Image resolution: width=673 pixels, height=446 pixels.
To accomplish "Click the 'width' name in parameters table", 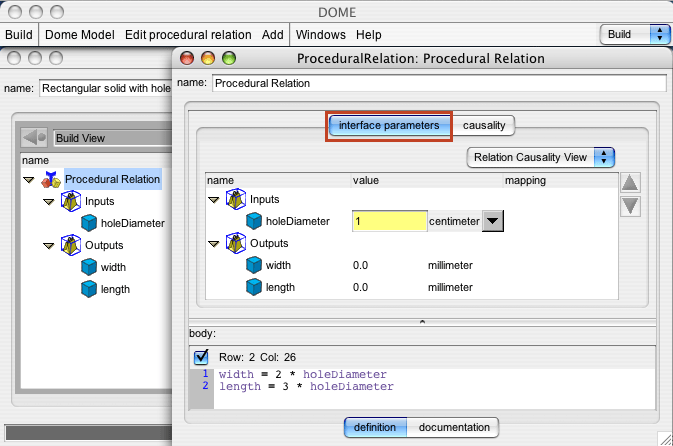I will pyautogui.click(x=278, y=265).
